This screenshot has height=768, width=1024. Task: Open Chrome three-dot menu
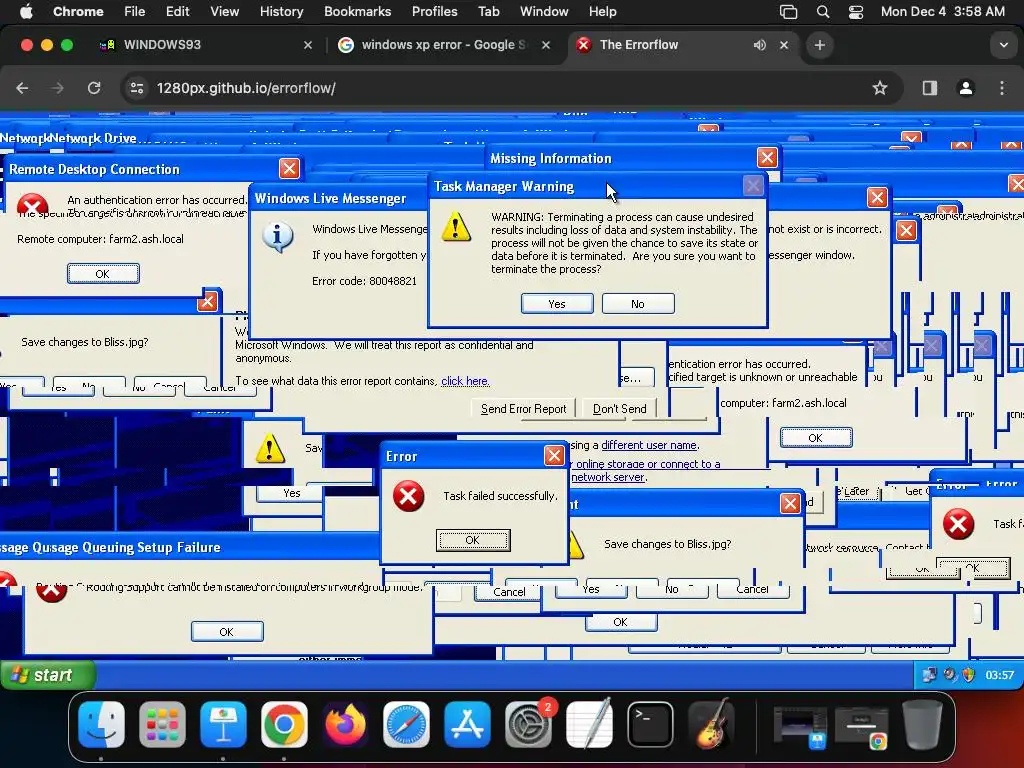click(x=1002, y=88)
